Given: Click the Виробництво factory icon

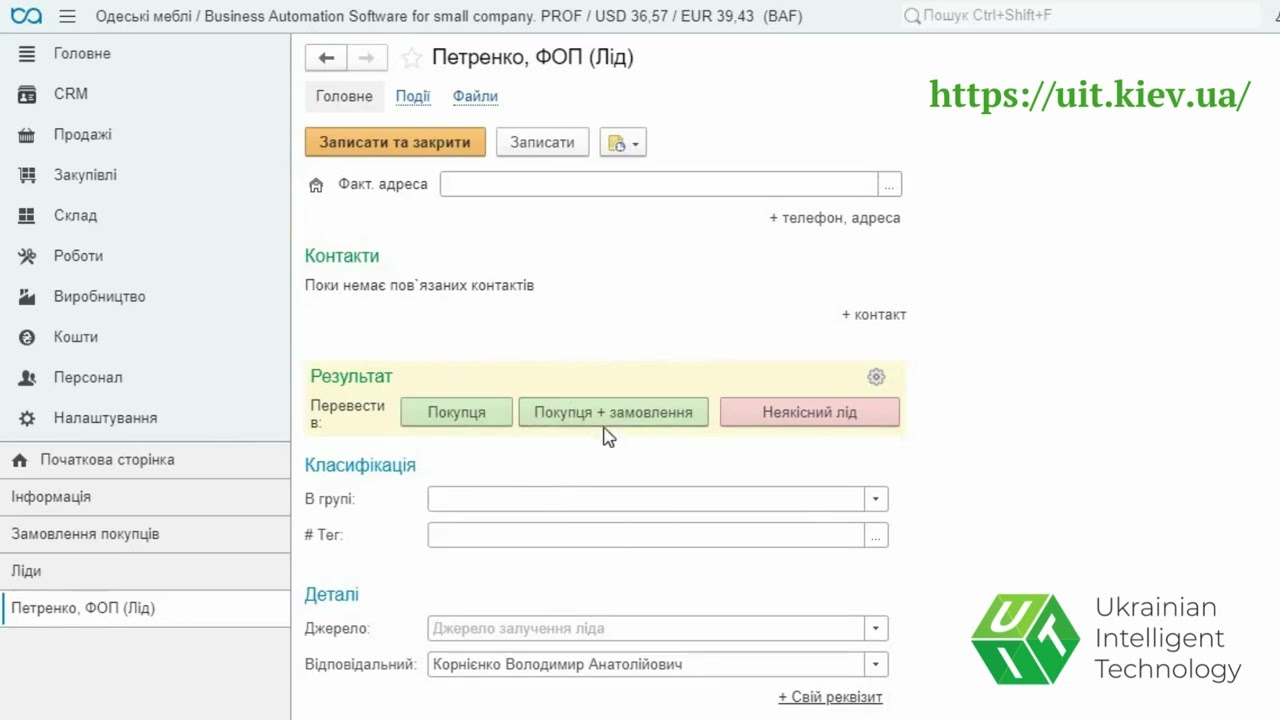Looking at the screenshot, I should 27,297.
